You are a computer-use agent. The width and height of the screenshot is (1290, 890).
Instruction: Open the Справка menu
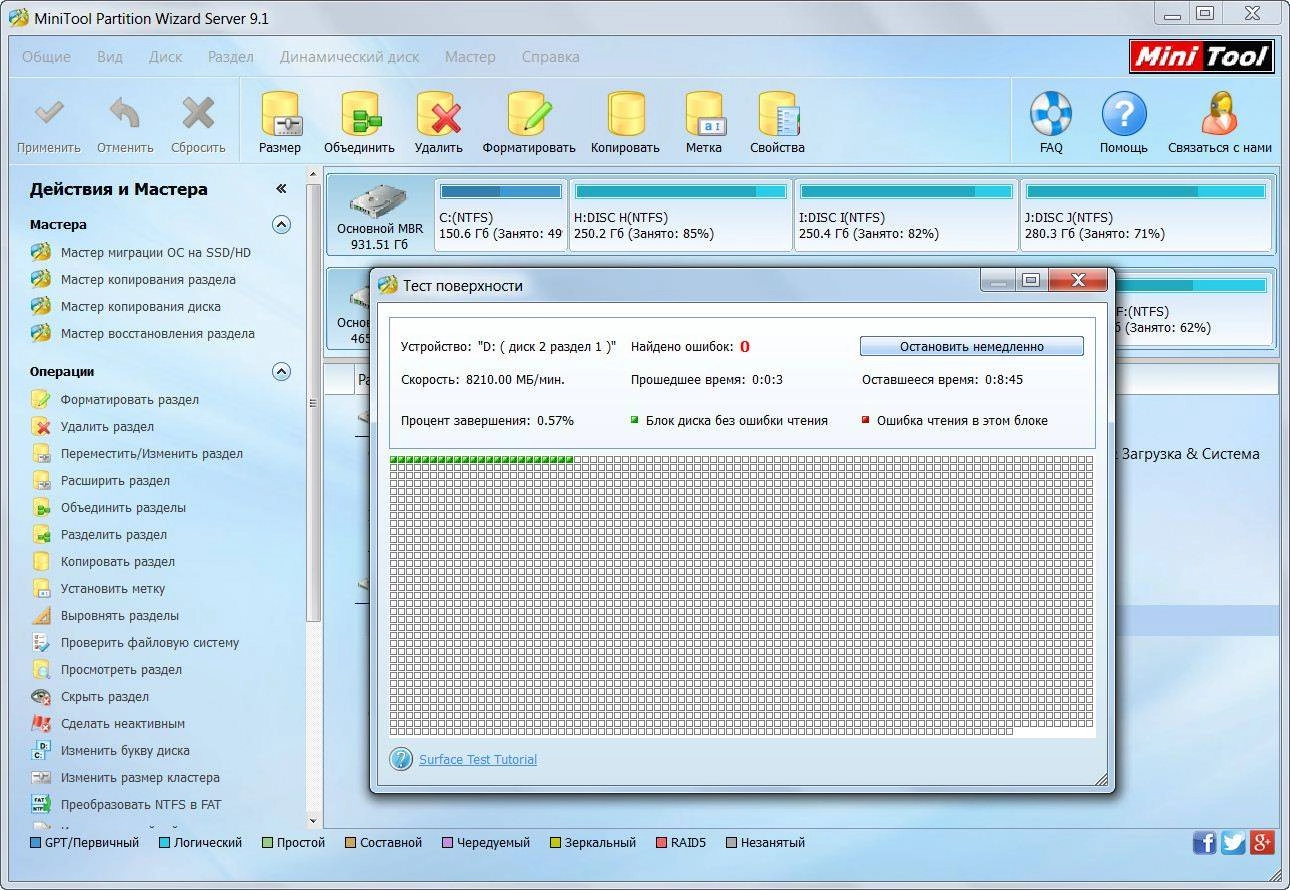pyautogui.click(x=551, y=57)
